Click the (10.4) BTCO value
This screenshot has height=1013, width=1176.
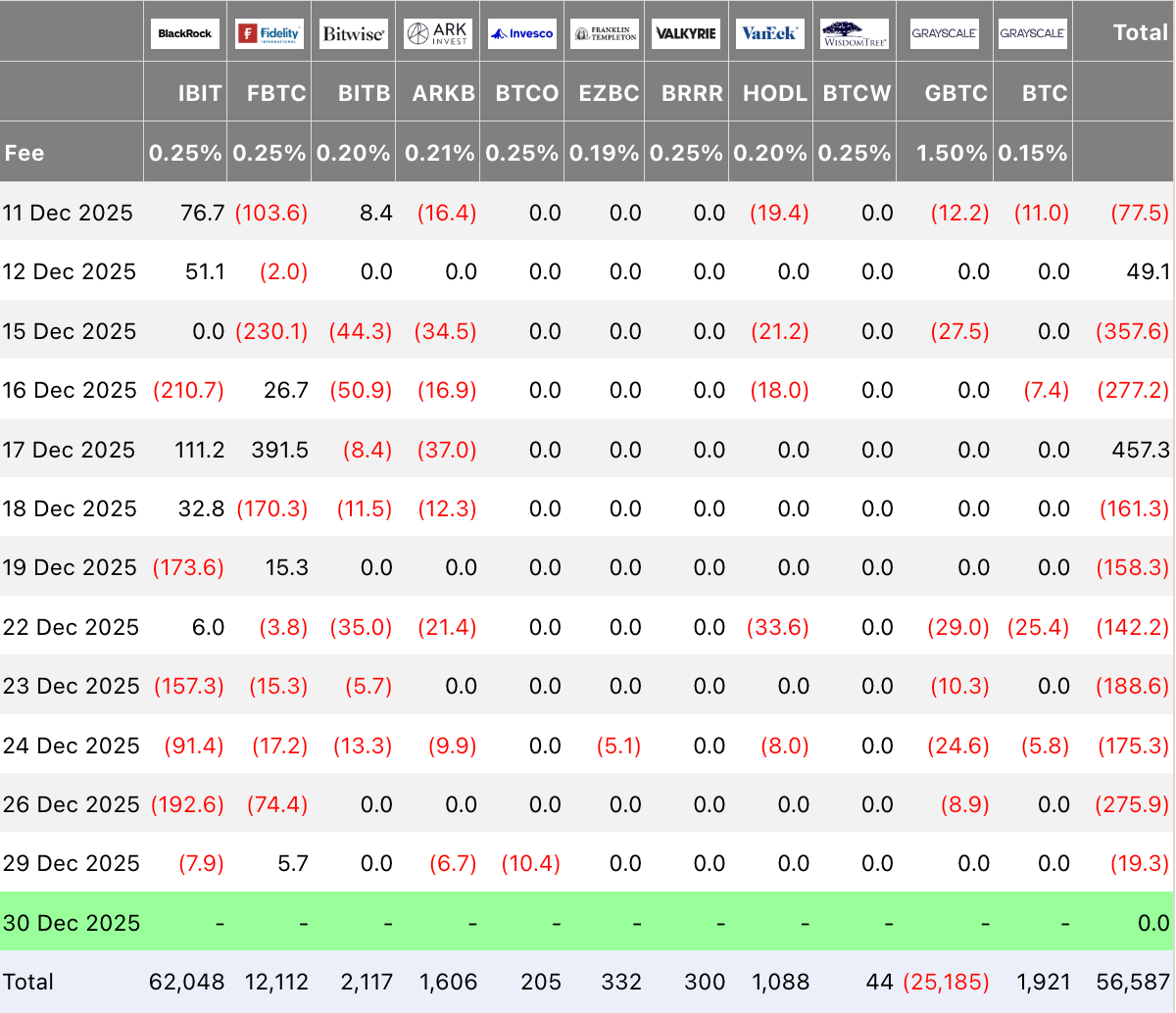point(530,863)
